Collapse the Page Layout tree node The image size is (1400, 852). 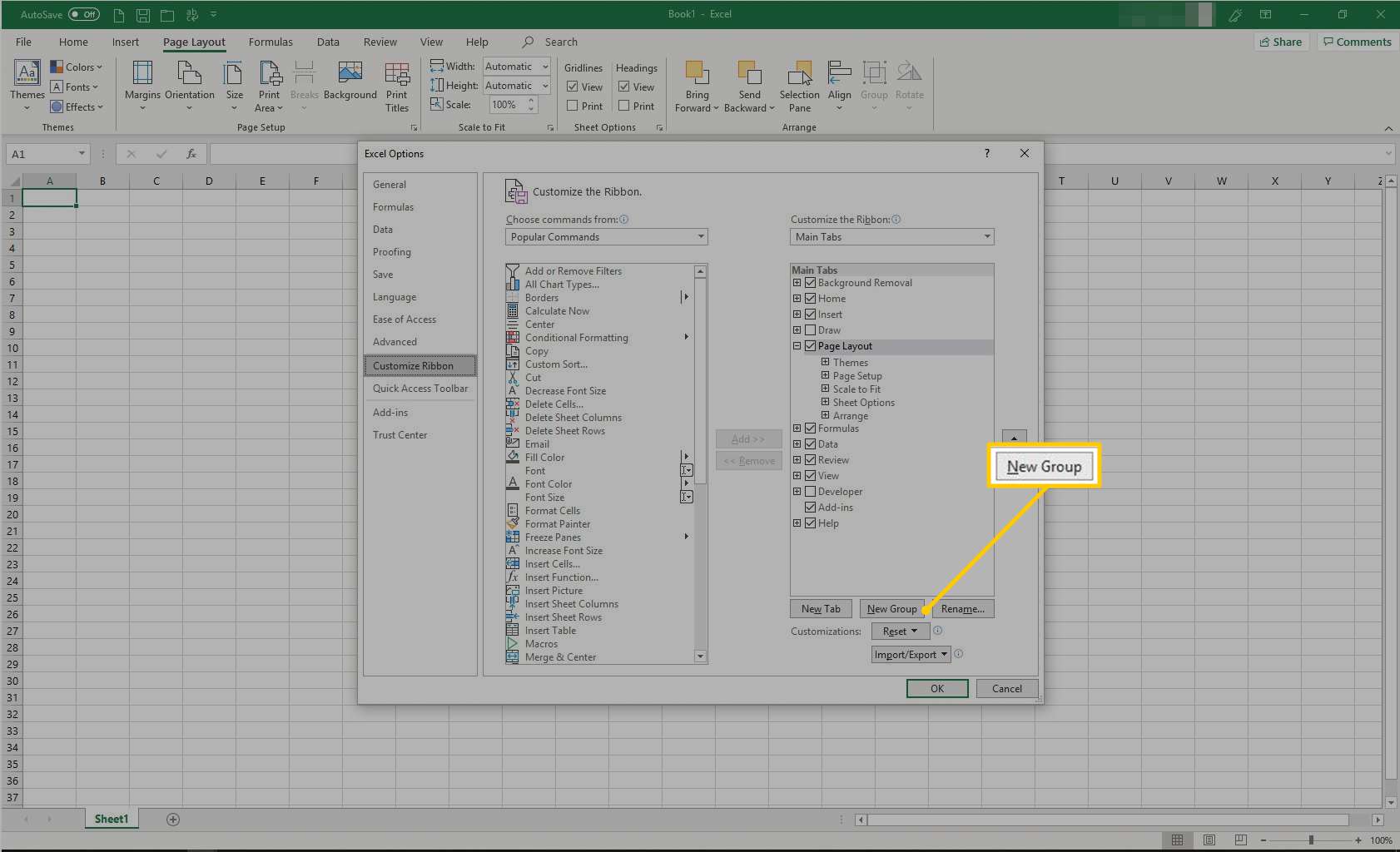coord(797,346)
